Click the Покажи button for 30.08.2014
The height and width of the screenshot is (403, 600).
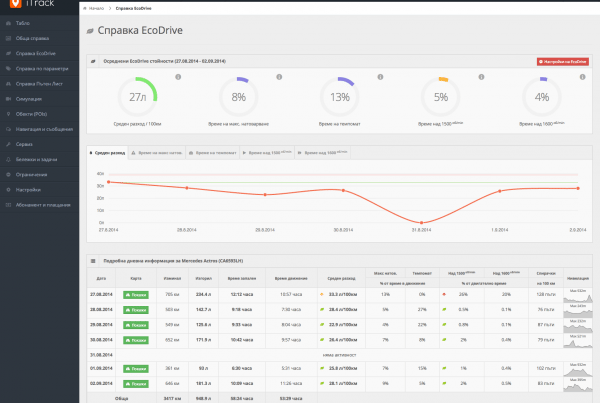136,340
